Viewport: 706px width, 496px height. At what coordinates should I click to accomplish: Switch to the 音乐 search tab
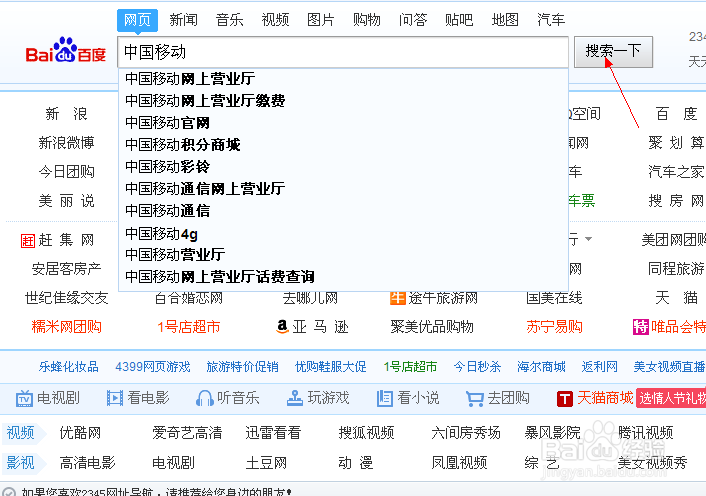tap(229, 20)
